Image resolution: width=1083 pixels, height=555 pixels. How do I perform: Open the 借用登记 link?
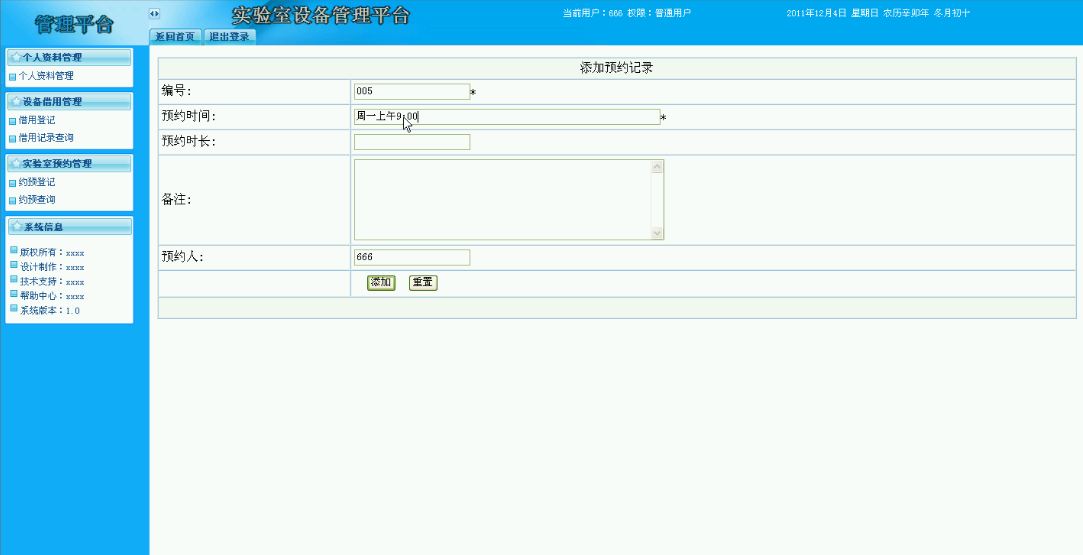[x=37, y=120]
